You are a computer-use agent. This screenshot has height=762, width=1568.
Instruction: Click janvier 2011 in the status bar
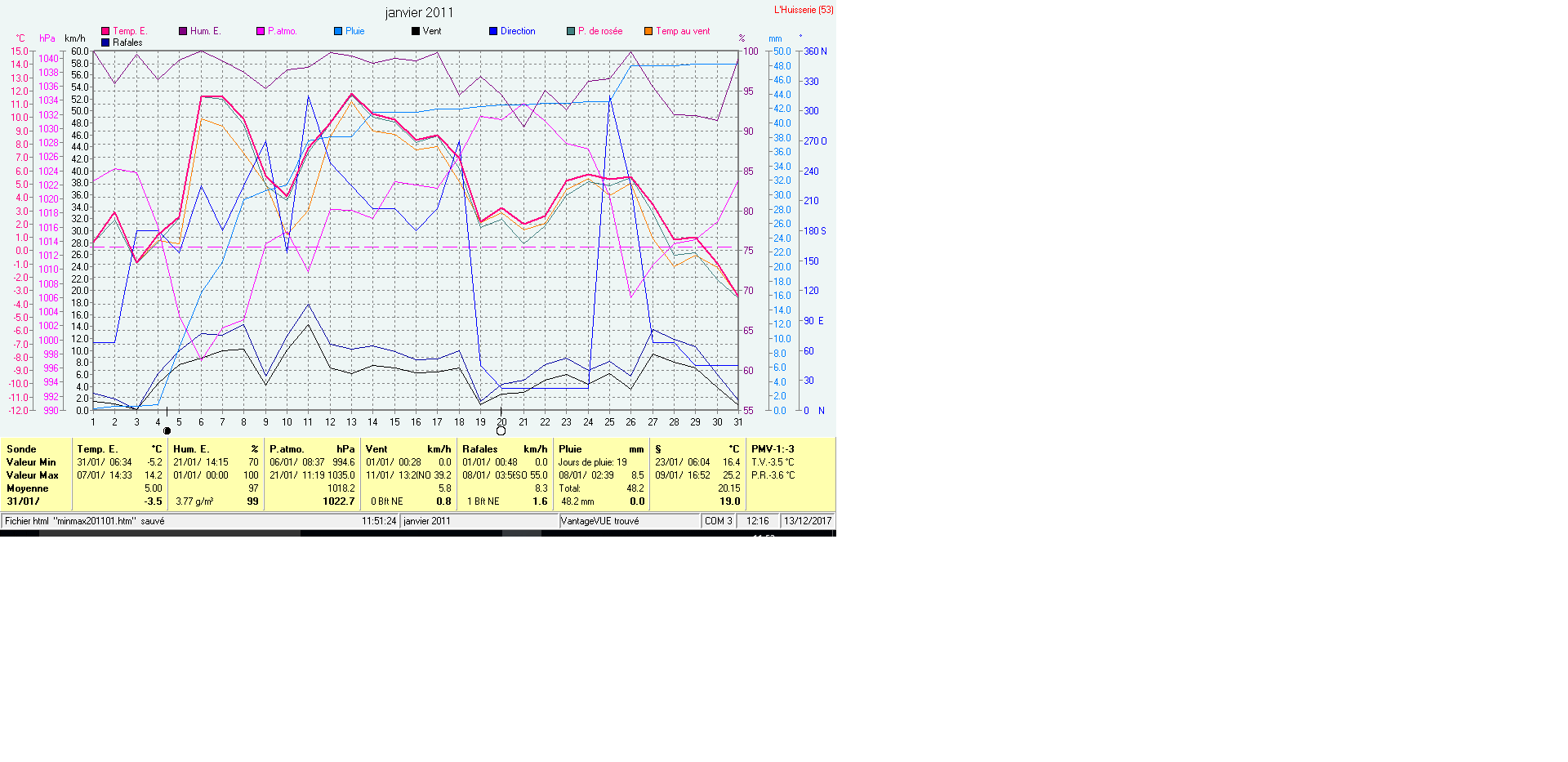click(x=427, y=521)
